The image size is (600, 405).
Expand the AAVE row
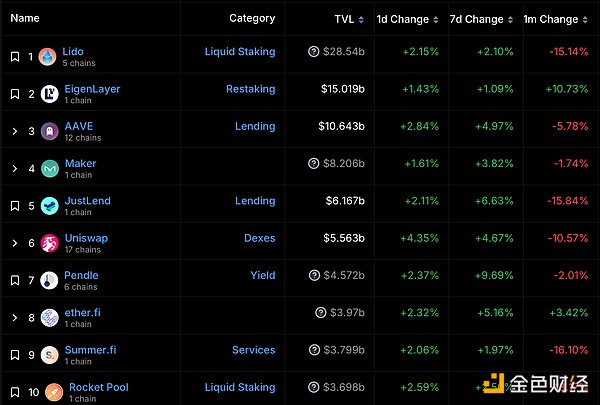15,131
